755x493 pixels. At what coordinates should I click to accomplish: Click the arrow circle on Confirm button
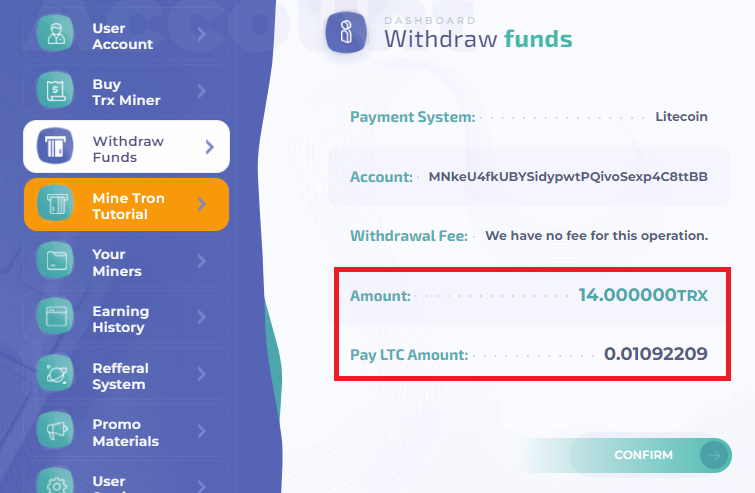[x=713, y=455]
